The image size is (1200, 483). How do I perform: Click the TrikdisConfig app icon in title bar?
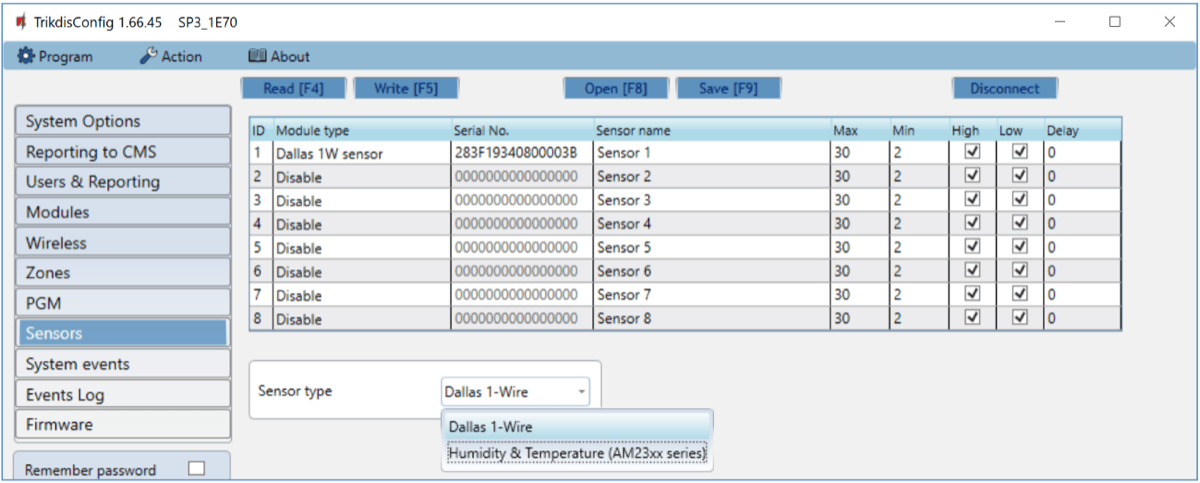point(19,22)
